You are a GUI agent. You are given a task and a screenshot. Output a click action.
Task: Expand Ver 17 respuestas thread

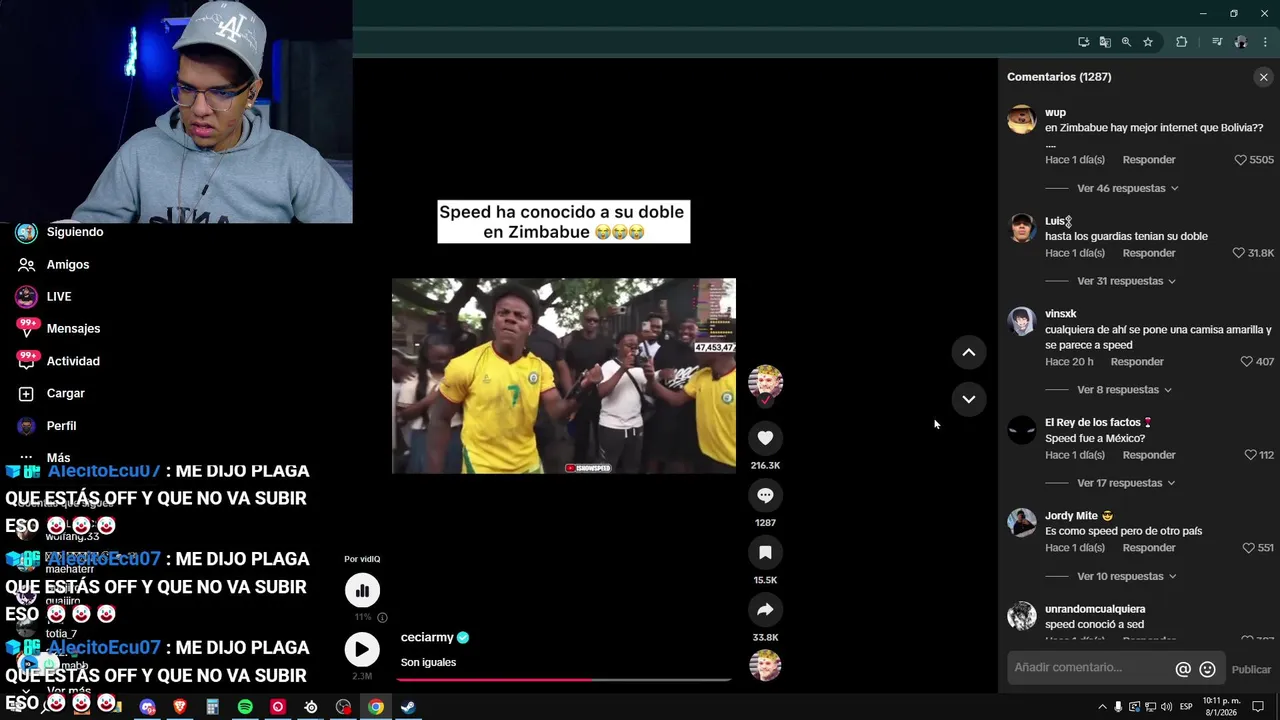pyautogui.click(x=1126, y=483)
